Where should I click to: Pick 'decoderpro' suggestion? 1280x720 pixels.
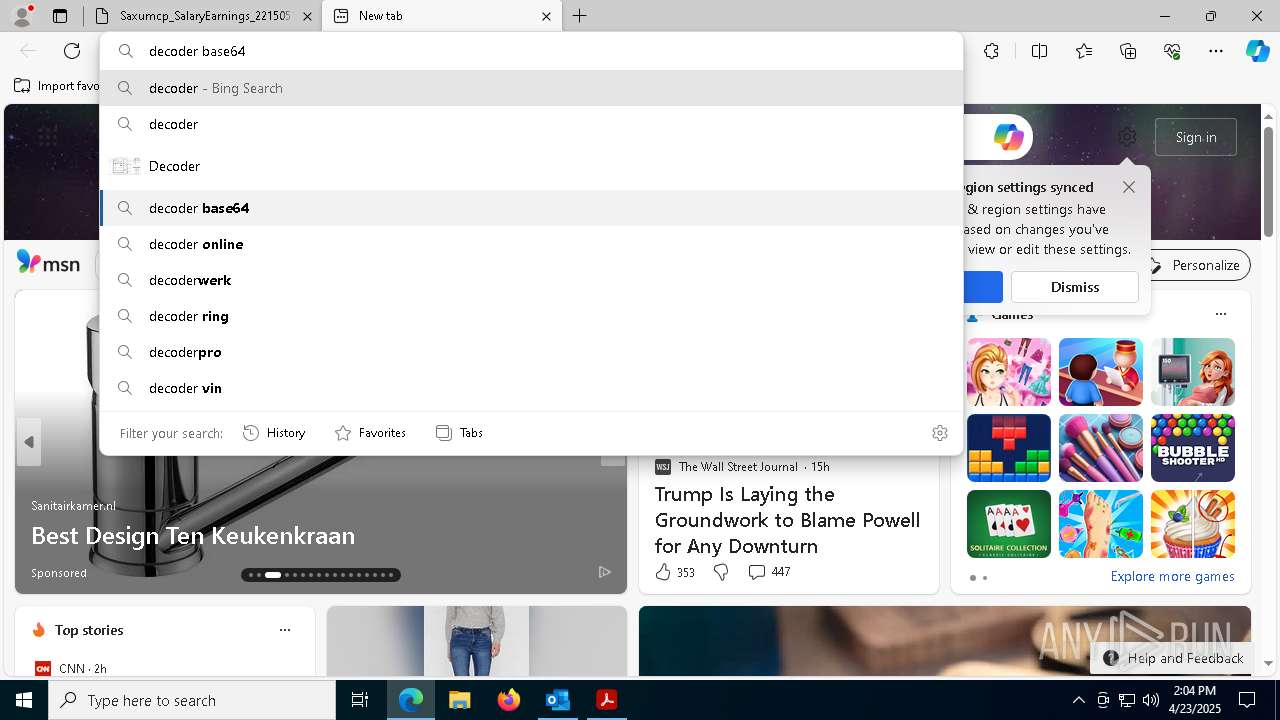click(531, 352)
